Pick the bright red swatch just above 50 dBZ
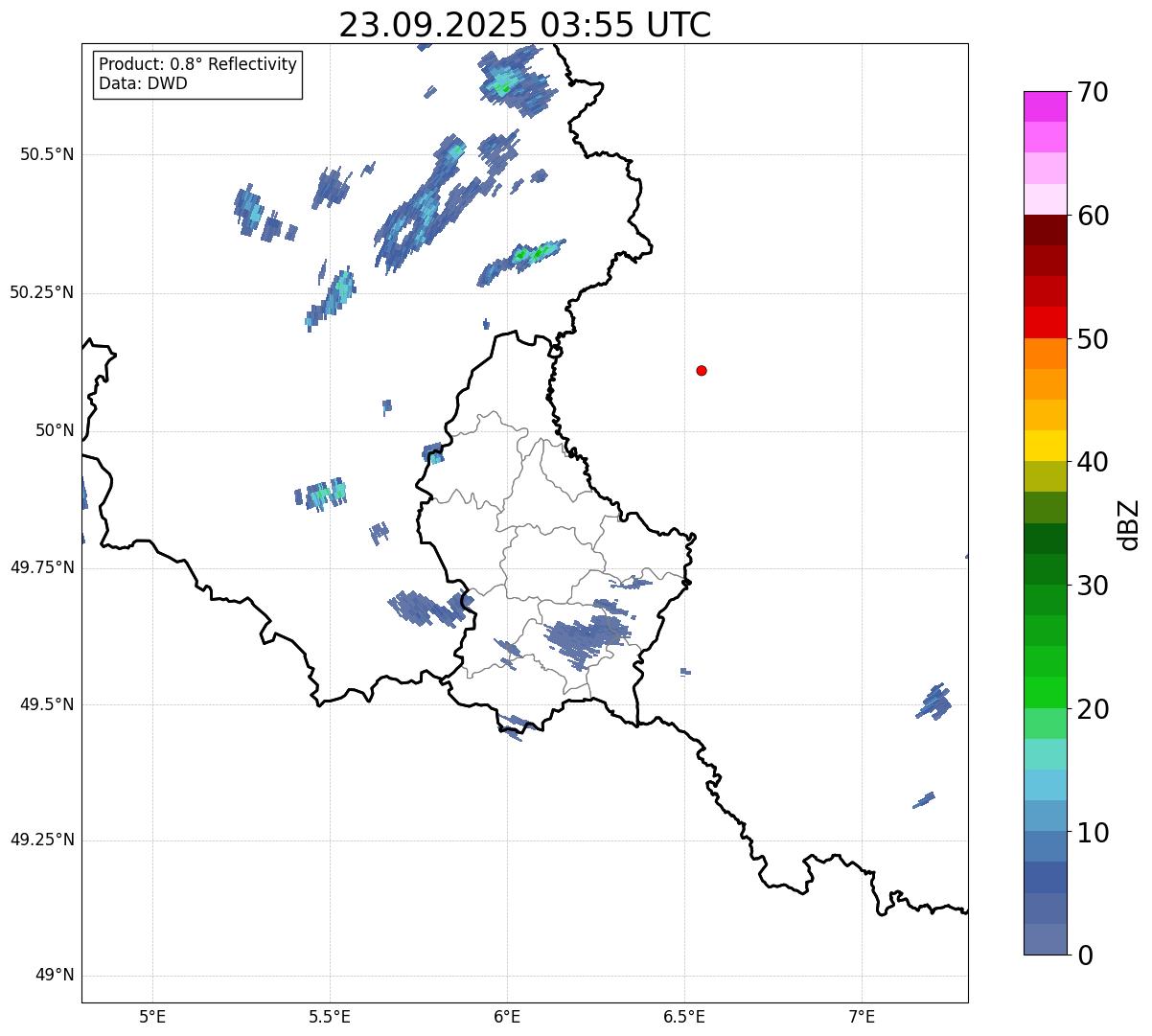The width and height of the screenshot is (1152, 1036). pos(1046,323)
